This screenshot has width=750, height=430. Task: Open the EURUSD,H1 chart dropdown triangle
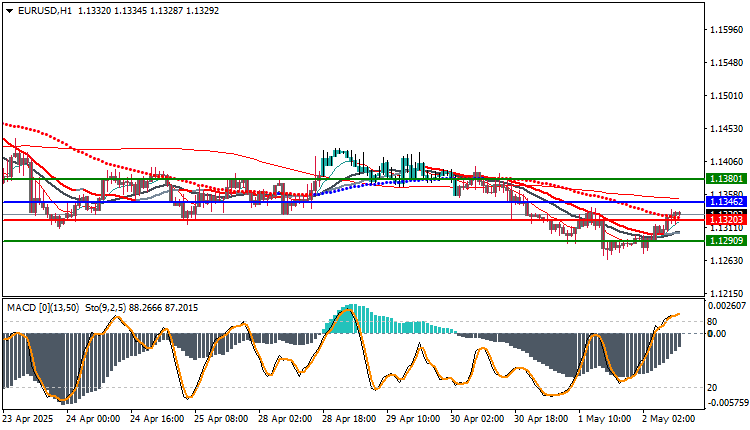click(x=10, y=11)
